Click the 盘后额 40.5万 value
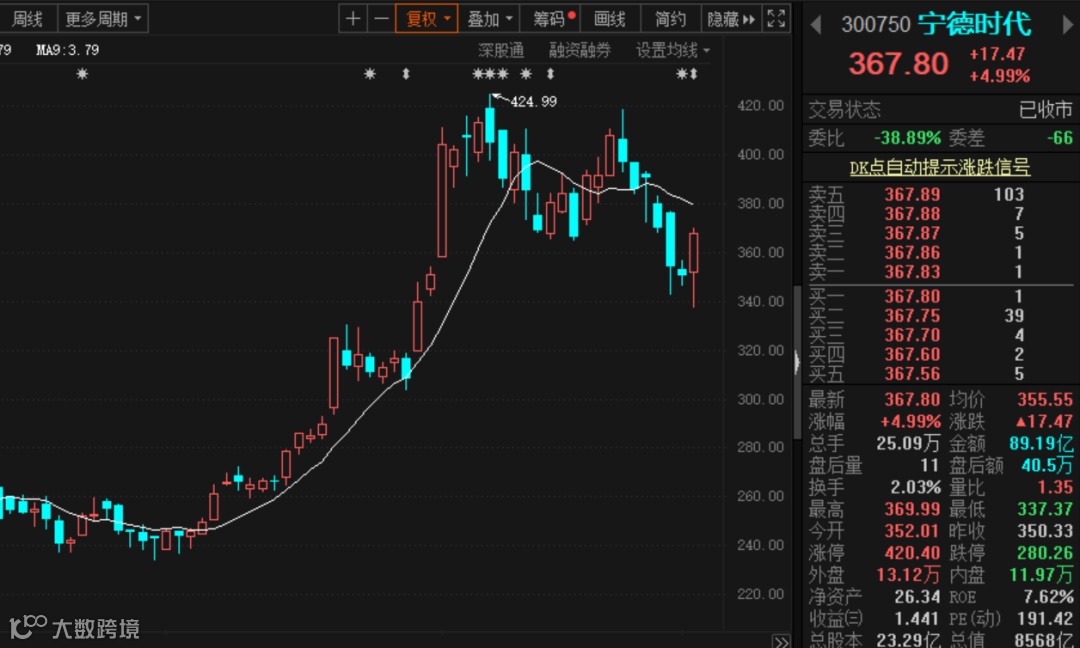This screenshot has height=648, width=1080. [1046, 466]
